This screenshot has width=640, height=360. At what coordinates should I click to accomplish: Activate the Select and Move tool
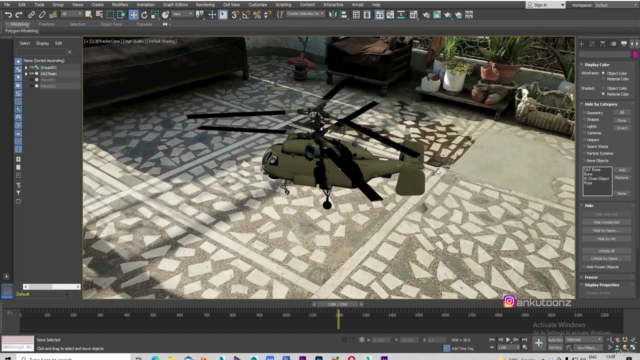133,15
